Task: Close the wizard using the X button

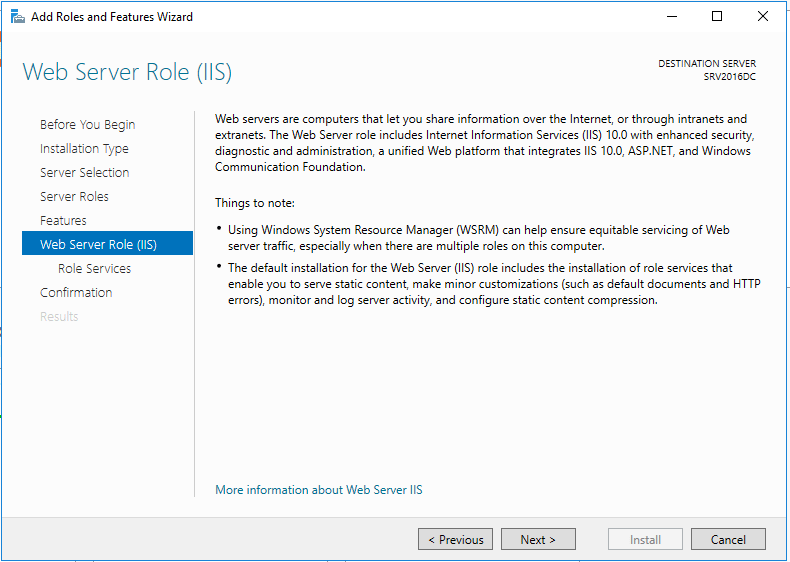Action: 763,16
